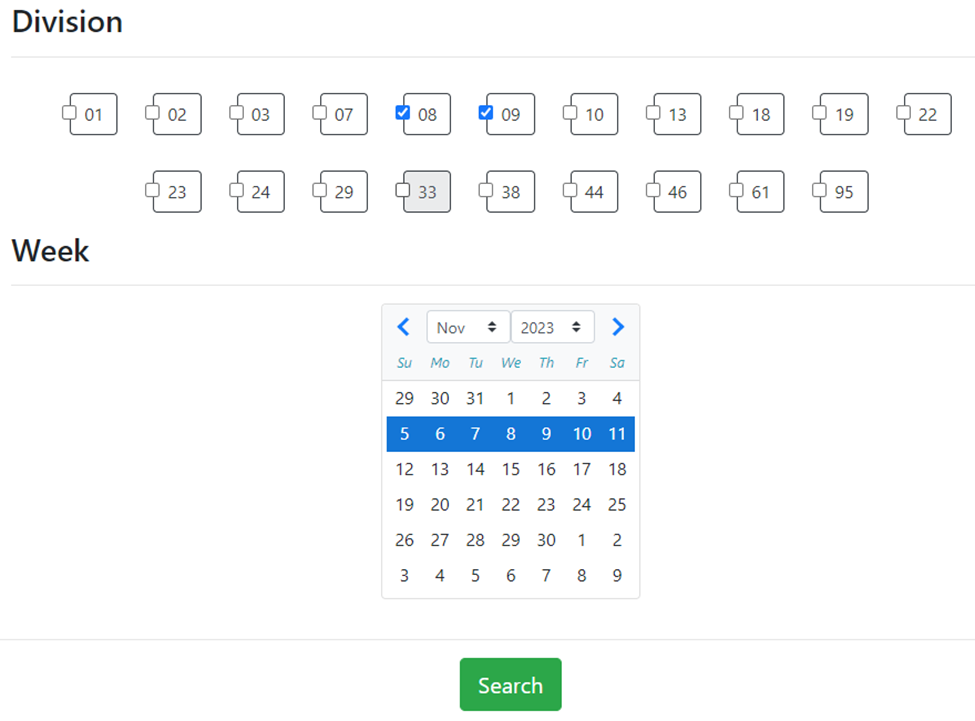
Task: Select division 46 checkbox
Action: click(x=653, y=190)
